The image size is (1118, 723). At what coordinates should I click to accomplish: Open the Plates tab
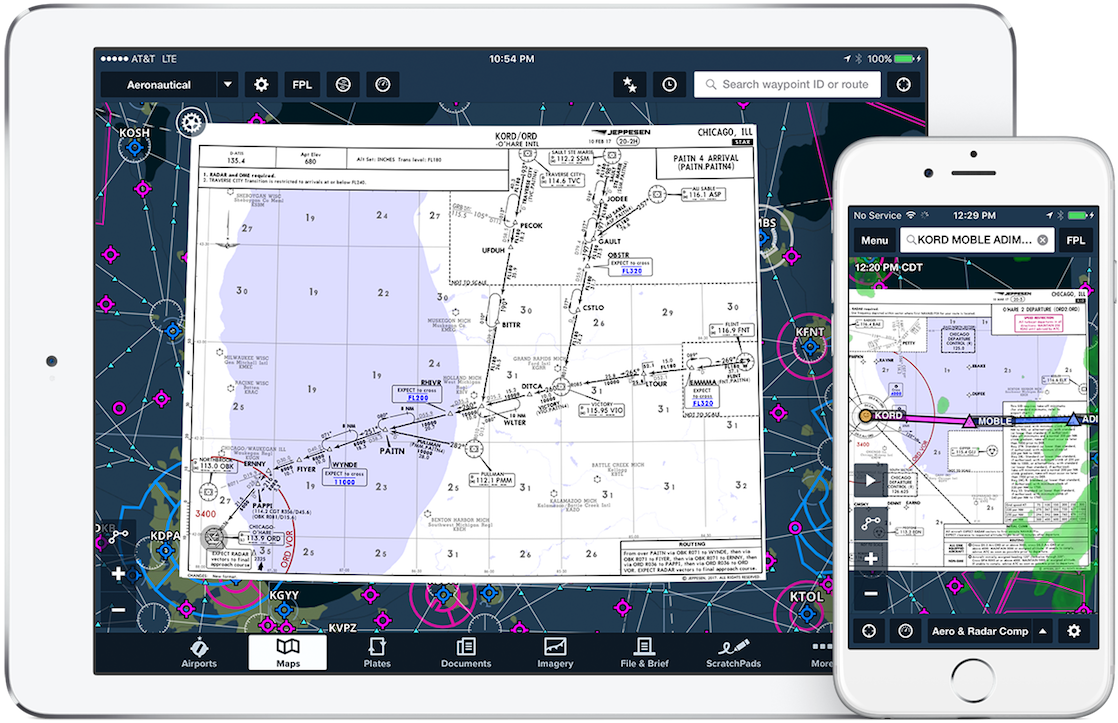[x=377, y=652]
